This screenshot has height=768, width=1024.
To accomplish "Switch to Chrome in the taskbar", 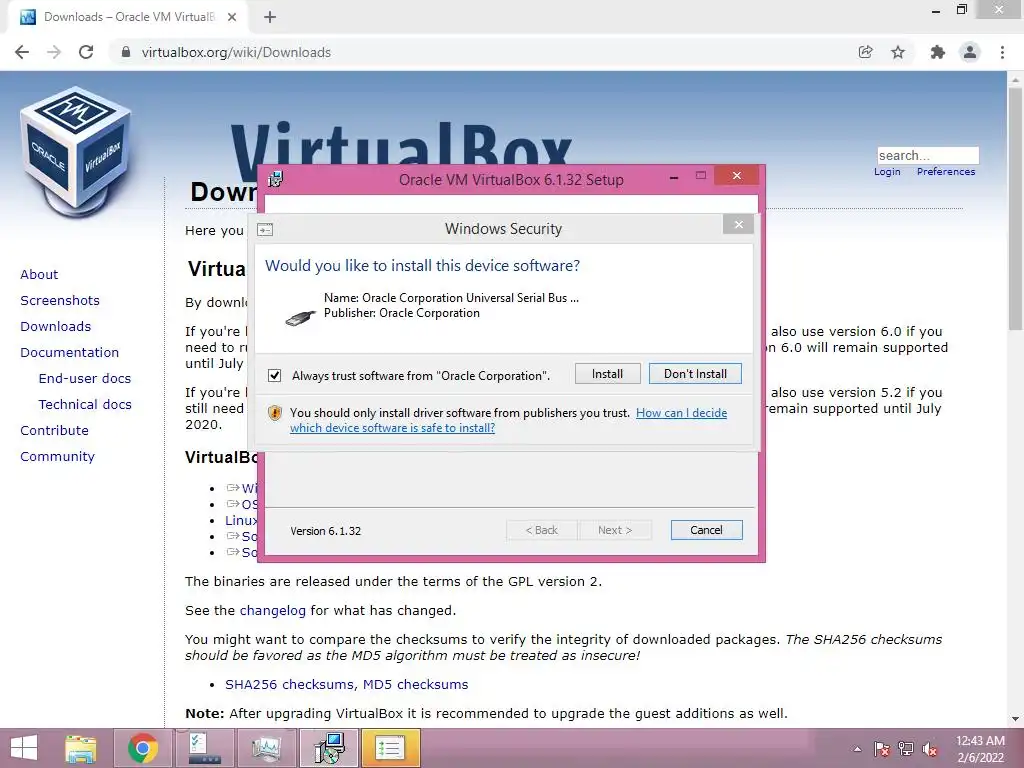I will pyautogui.click(x=142, y=748).
